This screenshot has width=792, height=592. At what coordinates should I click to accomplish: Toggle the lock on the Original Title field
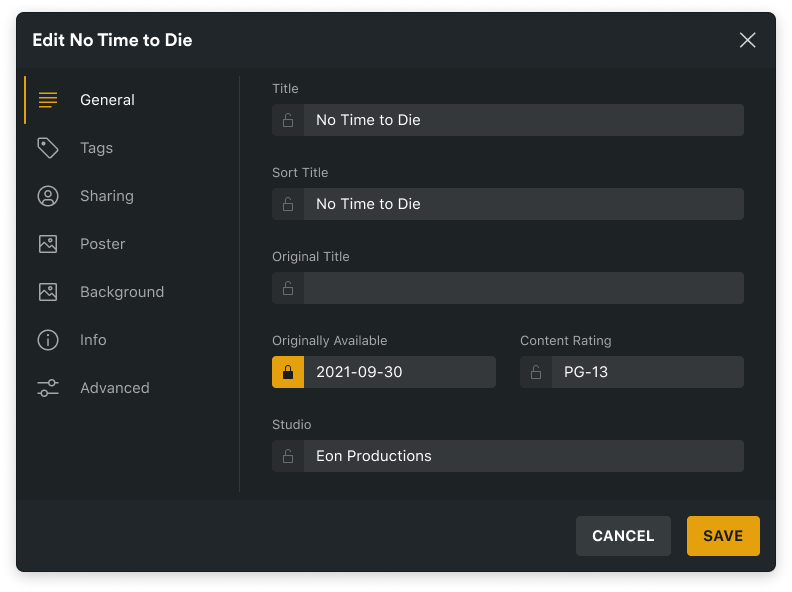coord(288,288)
